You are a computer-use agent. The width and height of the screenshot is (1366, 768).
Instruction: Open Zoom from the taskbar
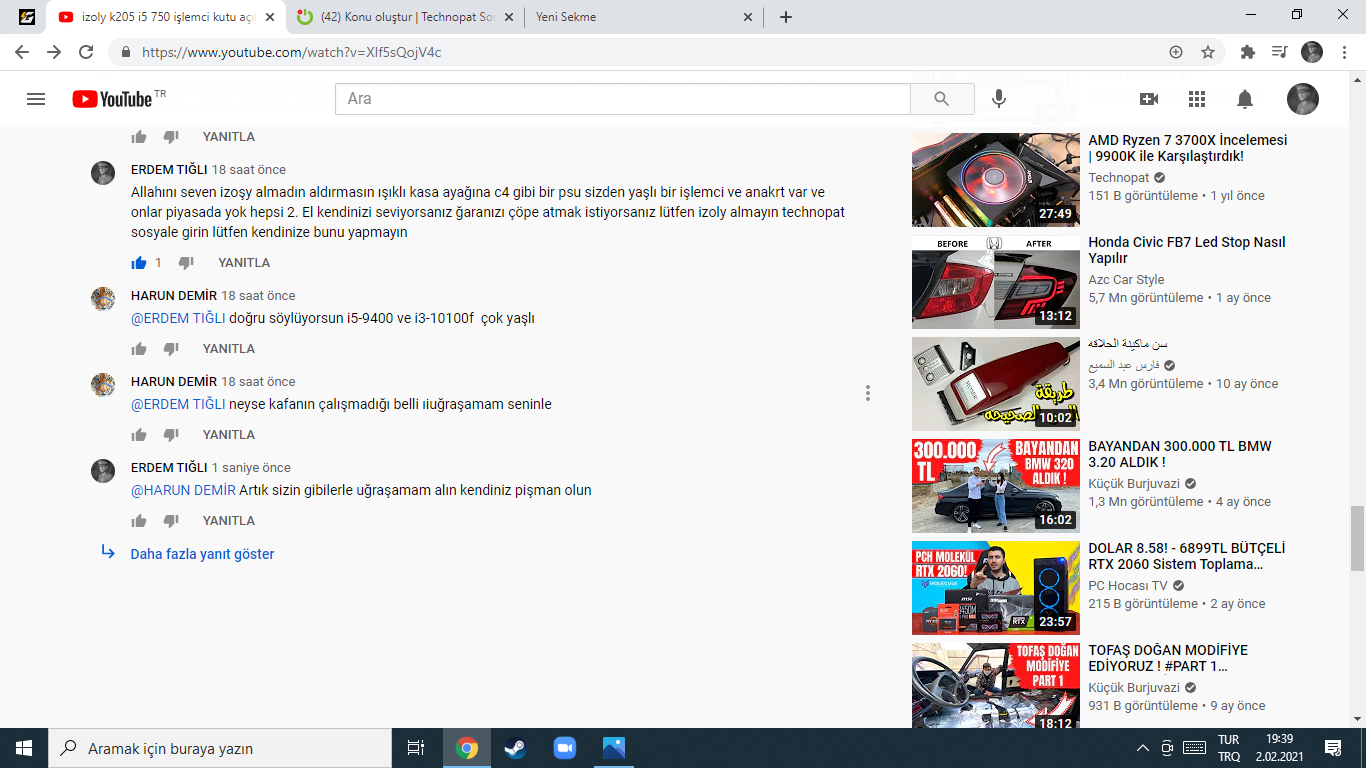pos(565,748)
